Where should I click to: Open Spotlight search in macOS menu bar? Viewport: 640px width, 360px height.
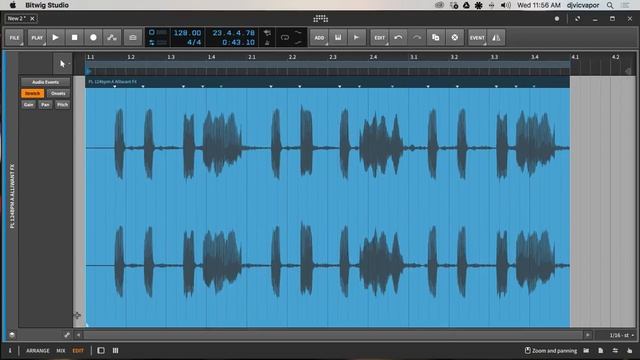pos(610,5)
